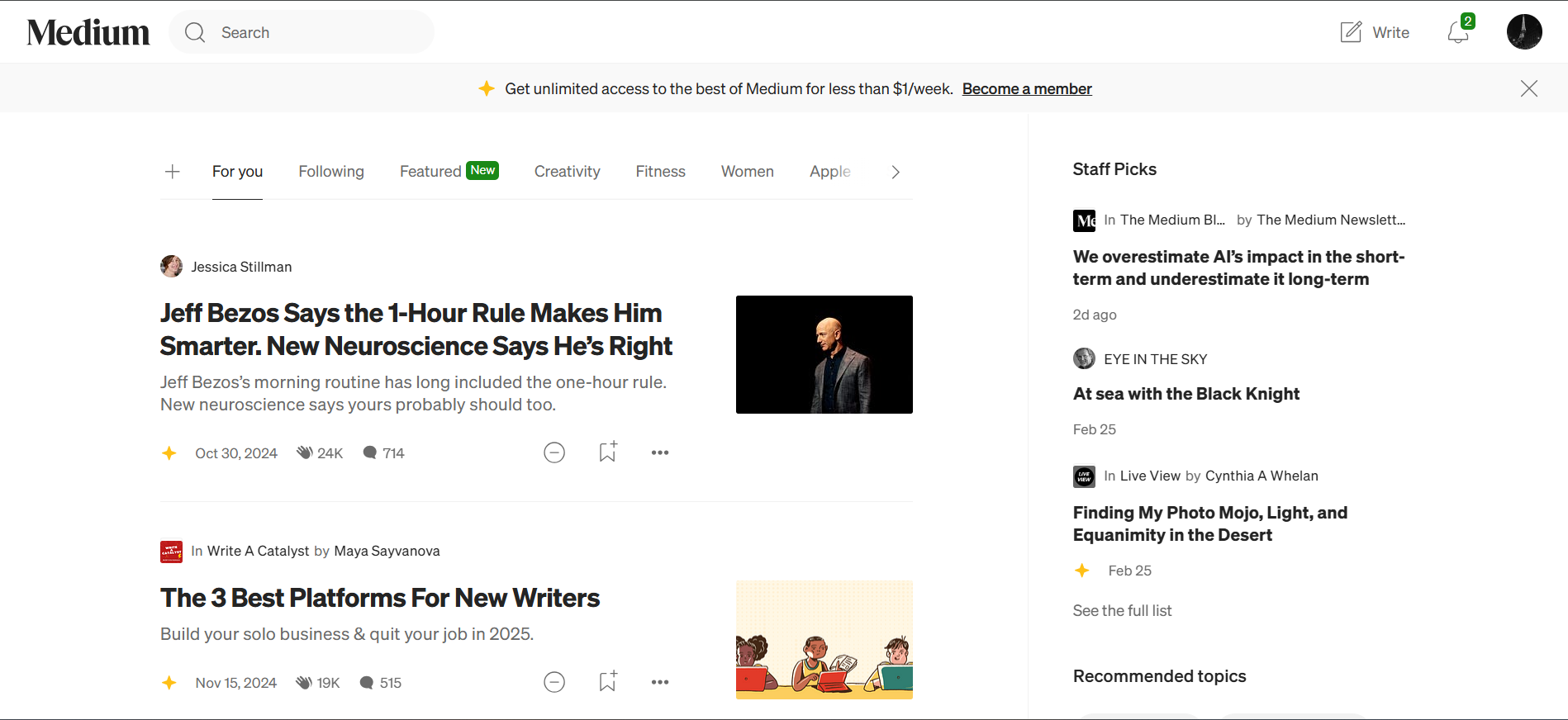Open The Medium Bl... publication link

[1172, 220]
